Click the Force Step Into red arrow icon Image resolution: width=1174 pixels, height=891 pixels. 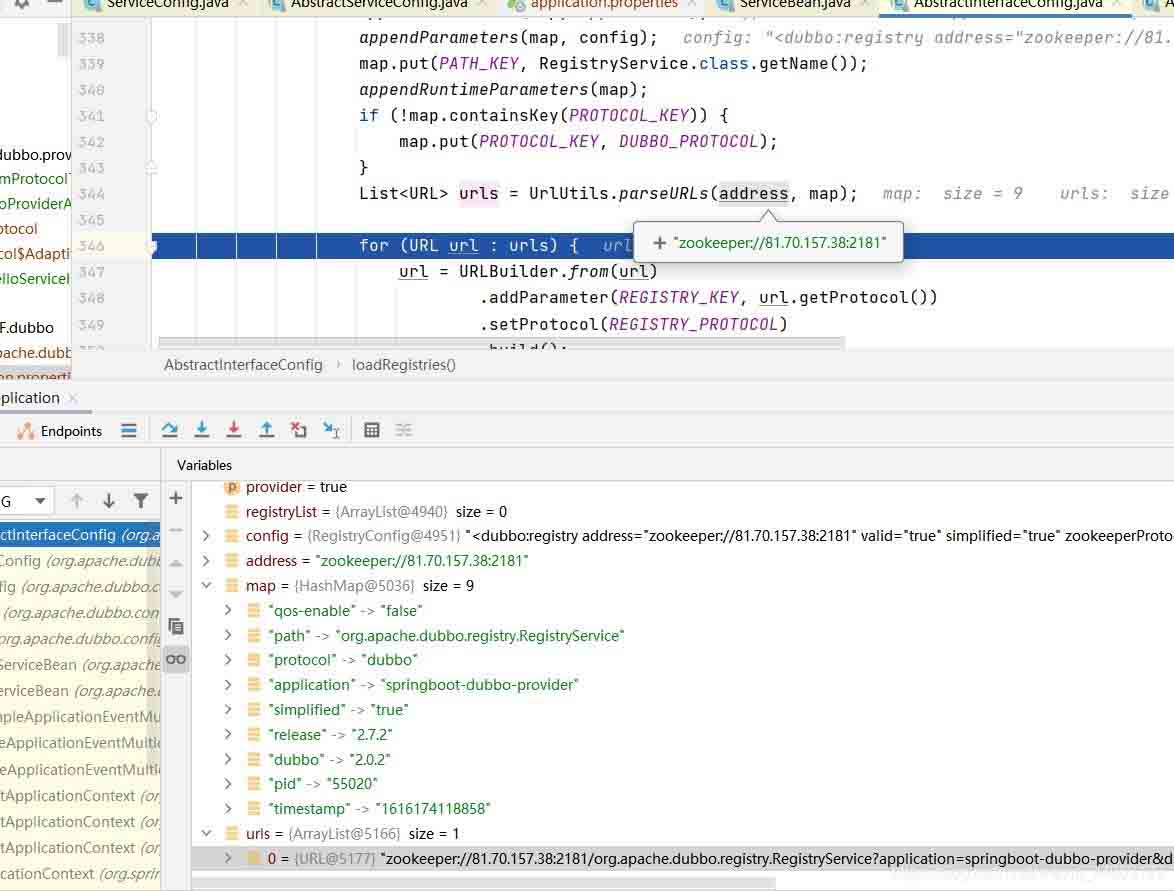234,430
